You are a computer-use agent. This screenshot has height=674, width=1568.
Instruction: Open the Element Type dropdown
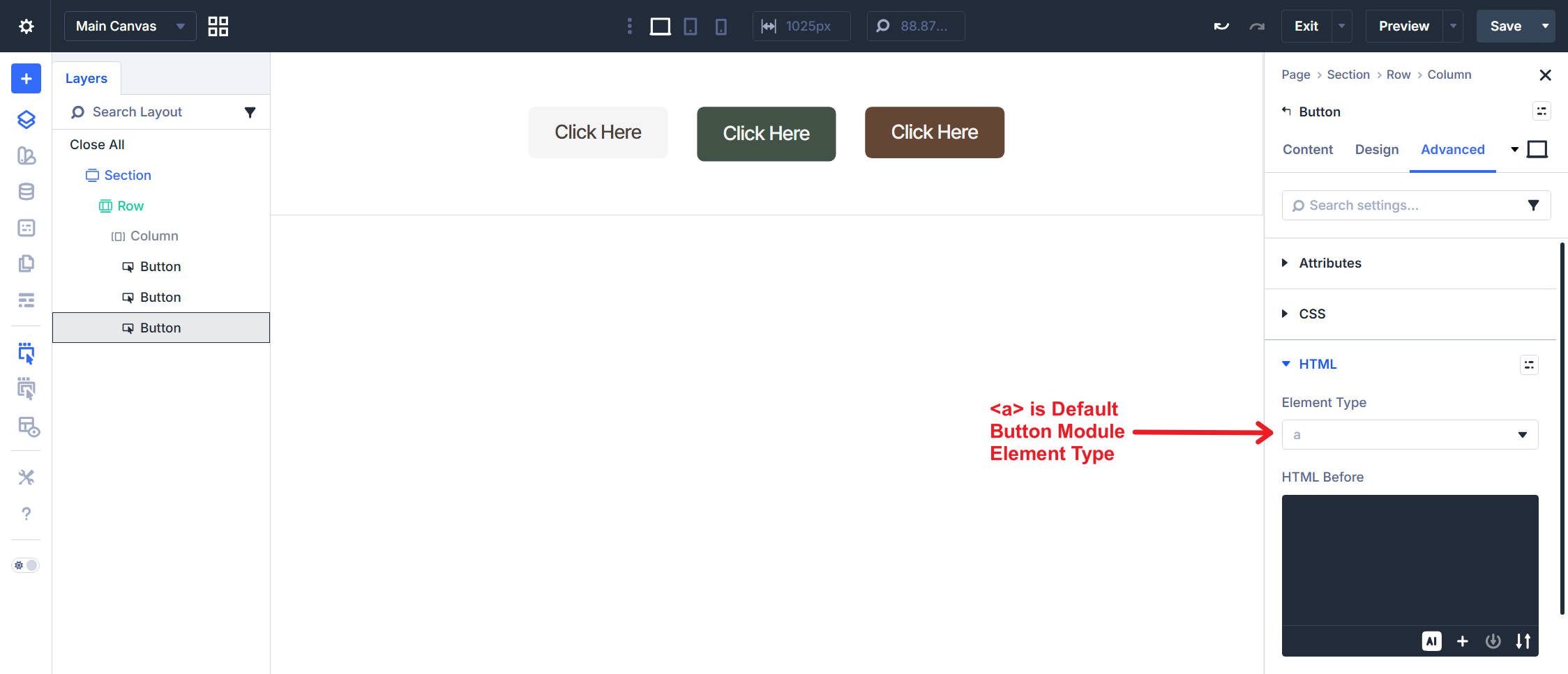(1409, 434)
